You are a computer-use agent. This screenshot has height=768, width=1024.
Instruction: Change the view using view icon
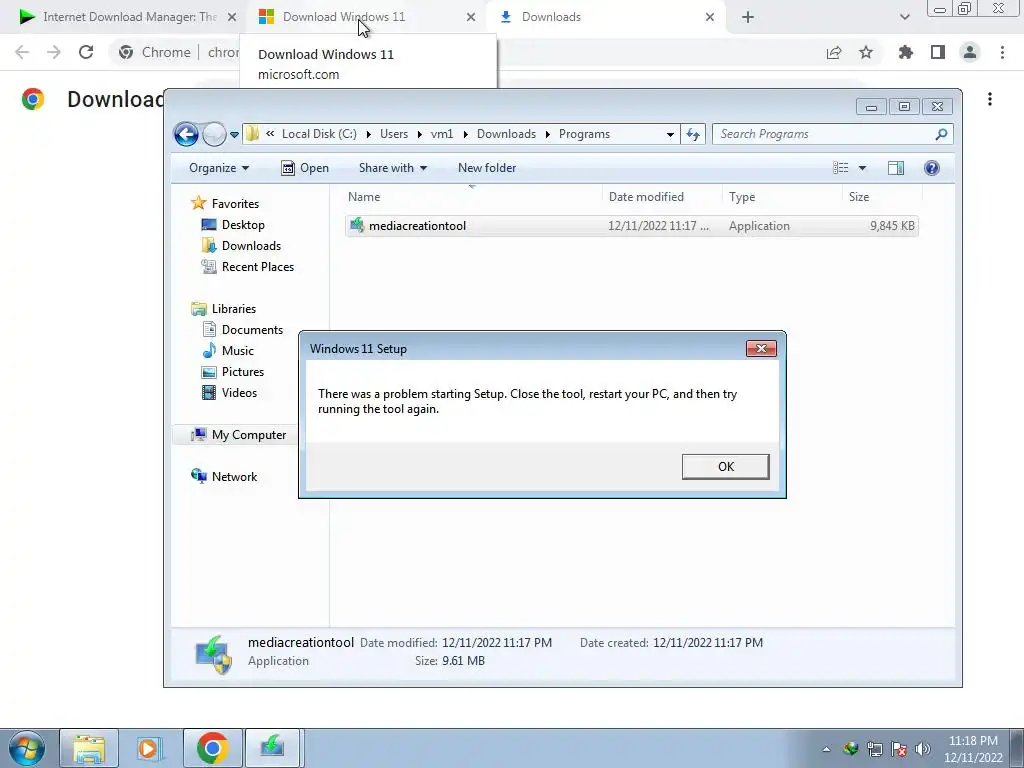840,168
